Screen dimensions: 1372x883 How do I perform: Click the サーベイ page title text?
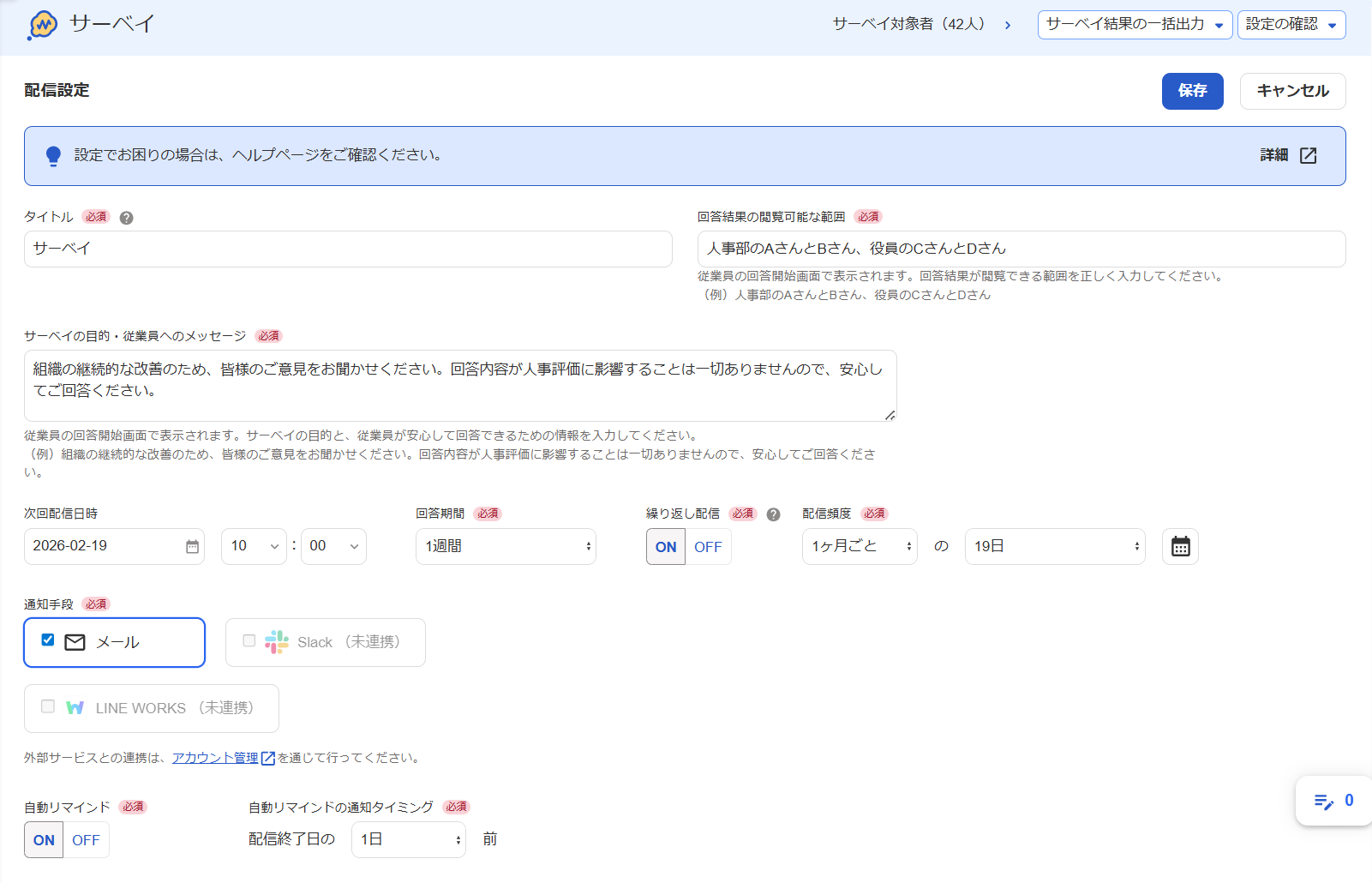[112, 24]
